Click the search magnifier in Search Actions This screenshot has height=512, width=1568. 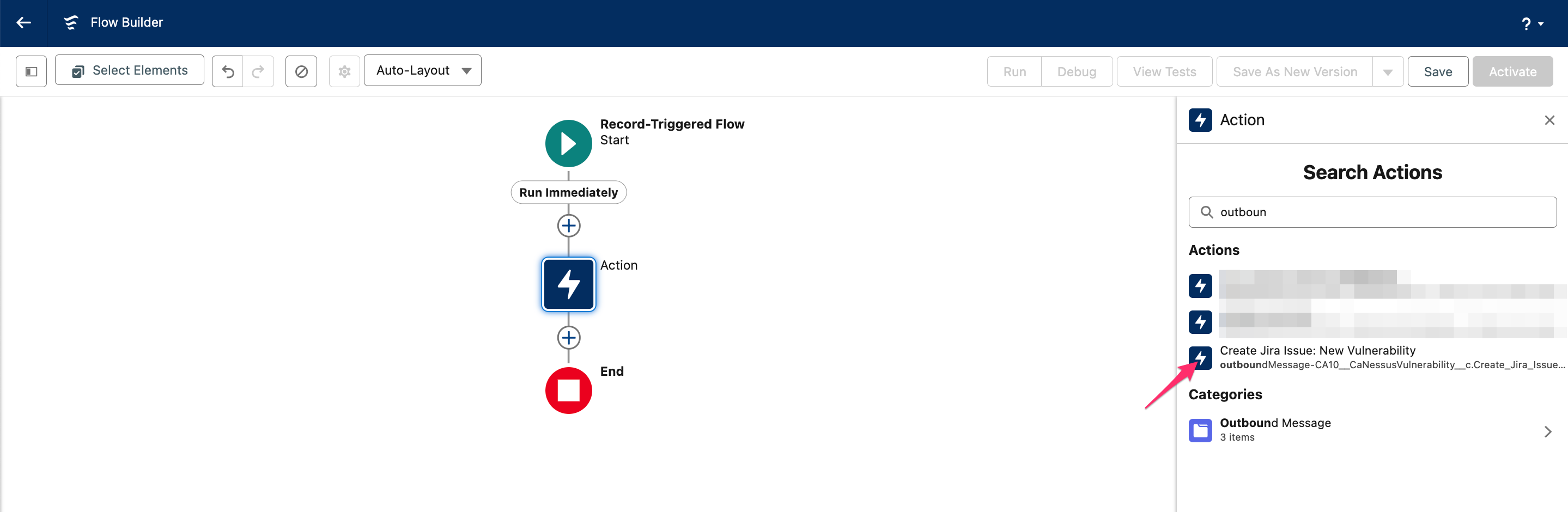1207,212
